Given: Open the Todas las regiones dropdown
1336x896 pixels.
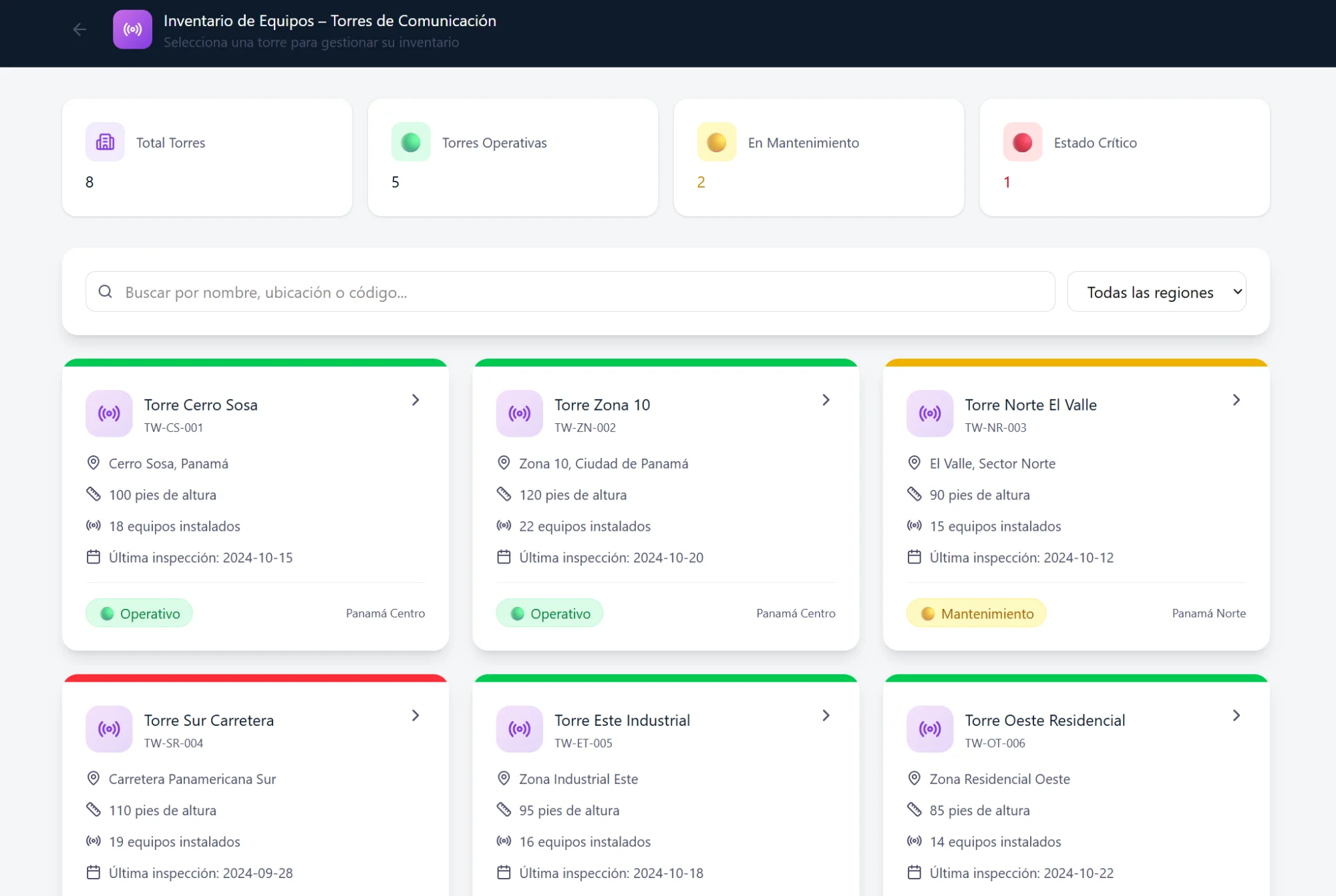Looking at the screenshot, I should [1156, 292].
